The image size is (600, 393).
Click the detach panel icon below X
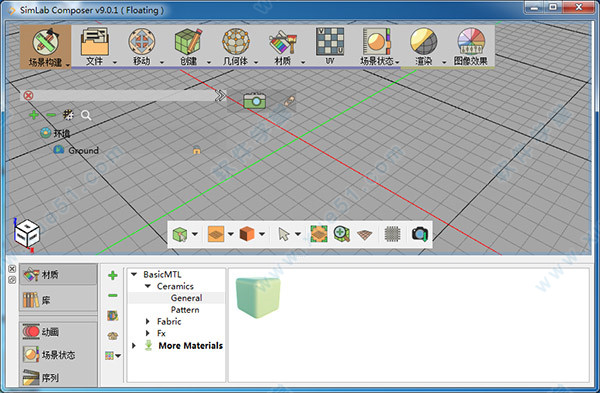click(12, 280)
